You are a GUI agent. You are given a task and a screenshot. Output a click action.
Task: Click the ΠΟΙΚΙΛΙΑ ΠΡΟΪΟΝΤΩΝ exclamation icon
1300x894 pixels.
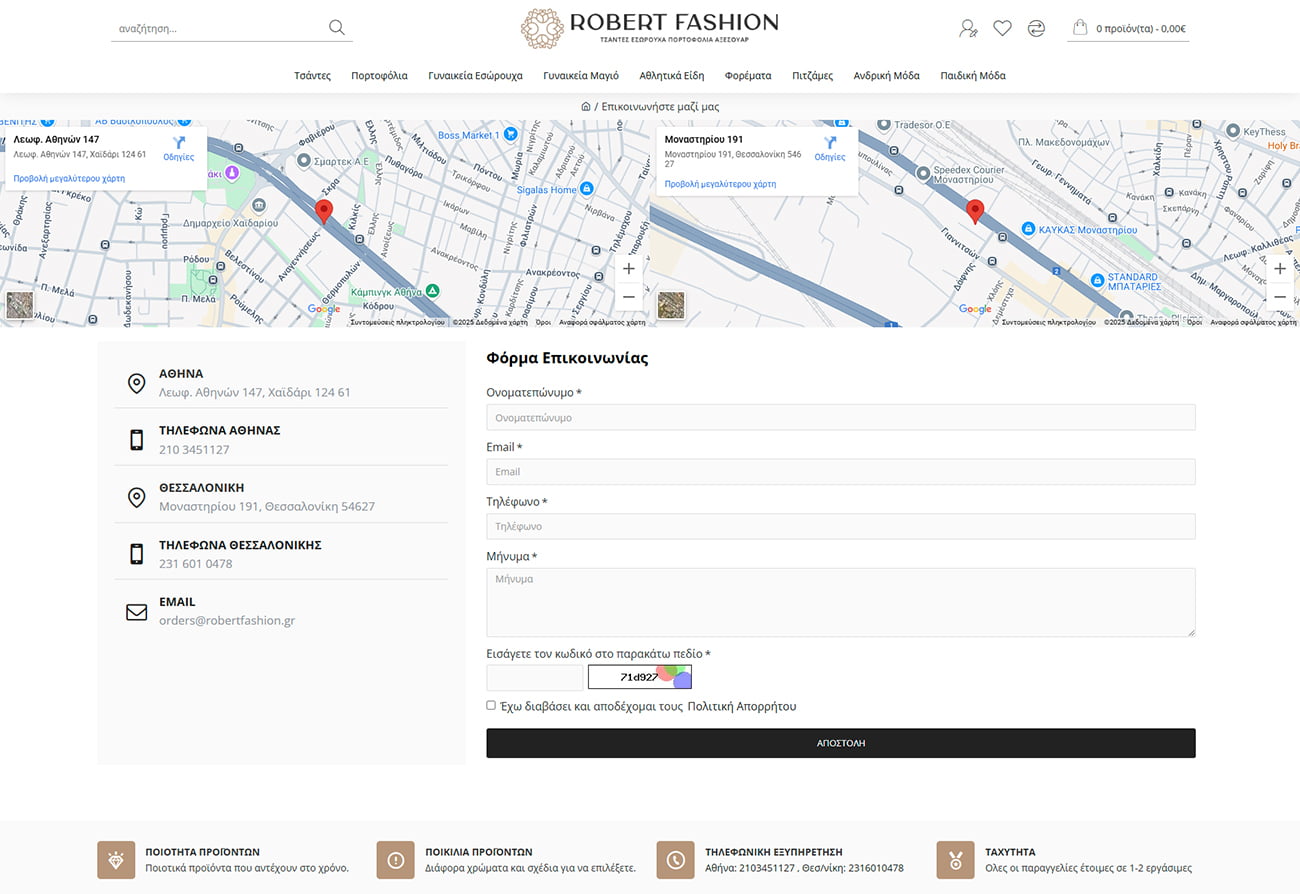click(395, 860)
